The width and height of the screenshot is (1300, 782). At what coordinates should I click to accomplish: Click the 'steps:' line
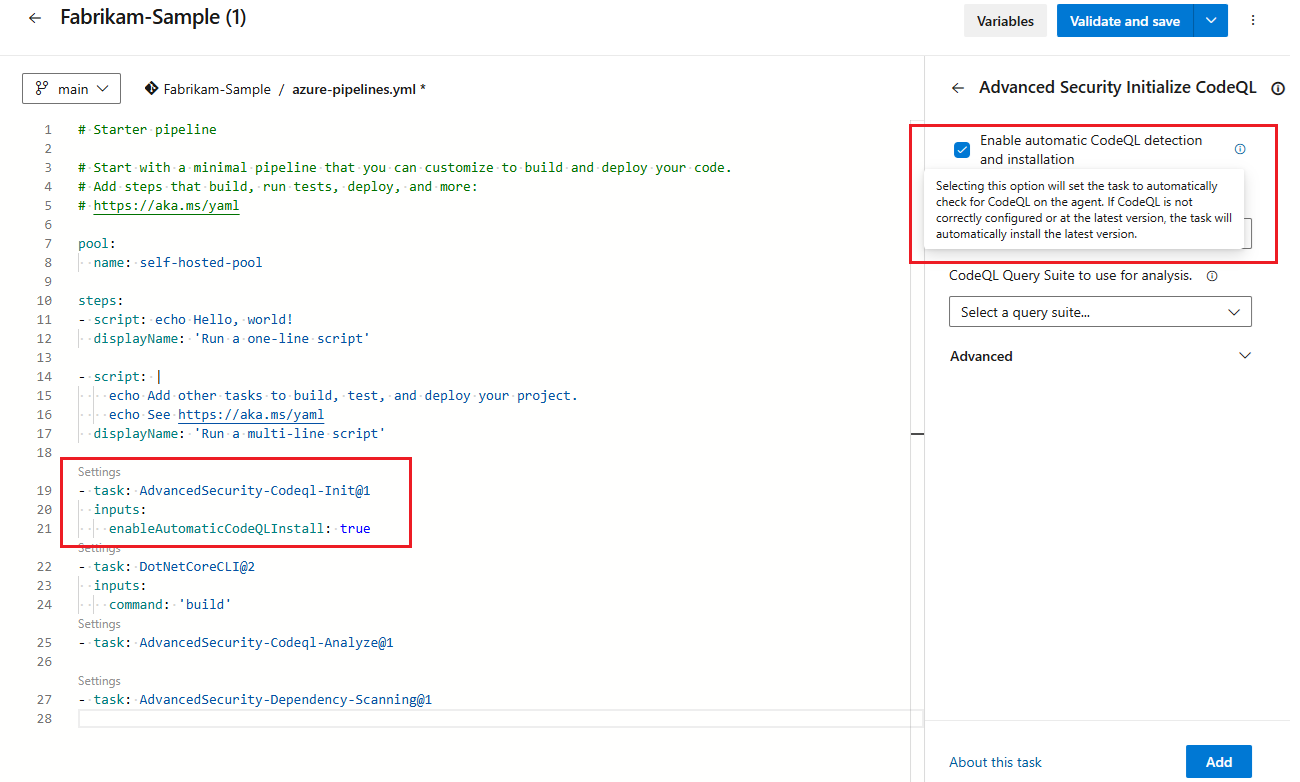pos(101,300)
